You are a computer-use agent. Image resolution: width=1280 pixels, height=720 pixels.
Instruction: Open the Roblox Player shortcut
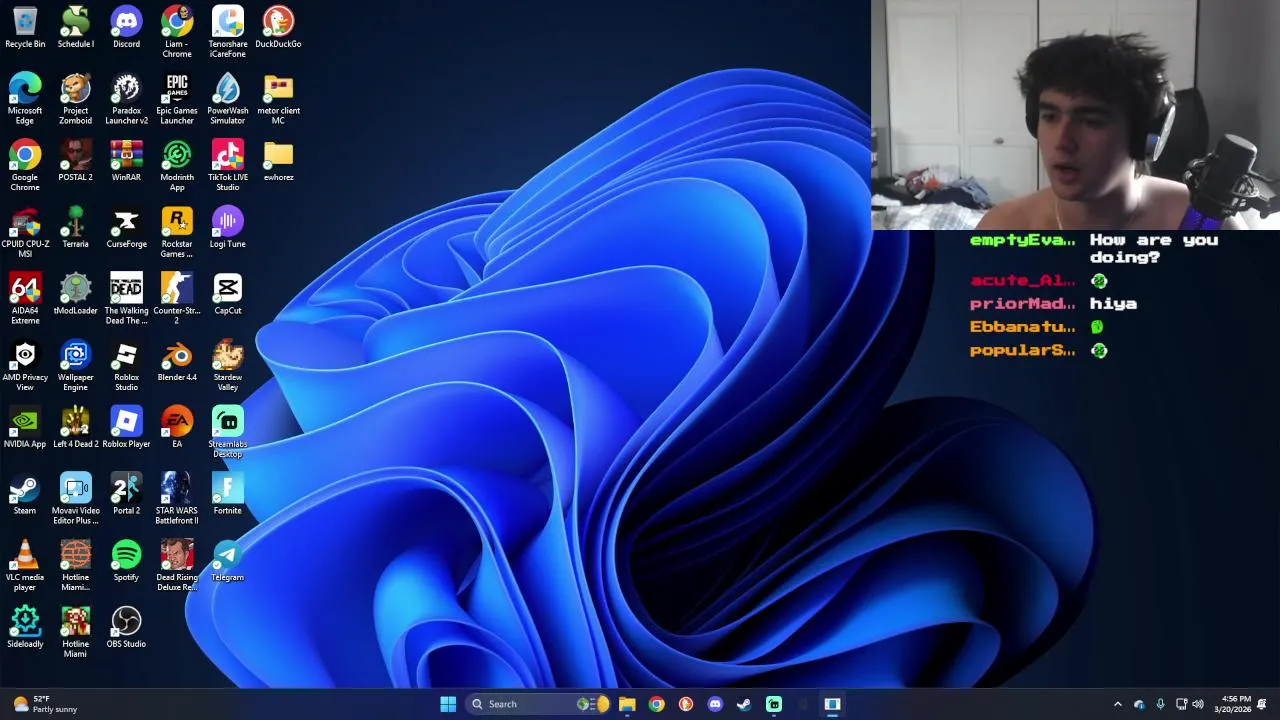tap(126, 428)
